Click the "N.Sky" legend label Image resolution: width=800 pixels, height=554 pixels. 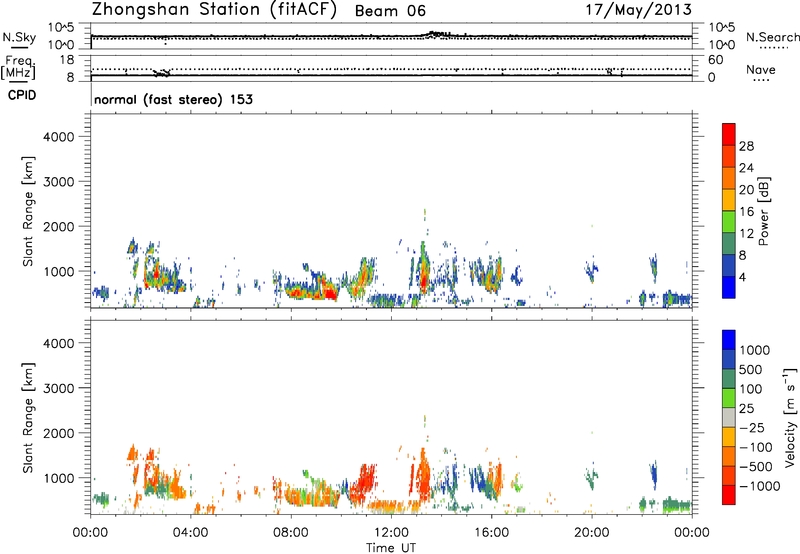(x=19, y=37)
